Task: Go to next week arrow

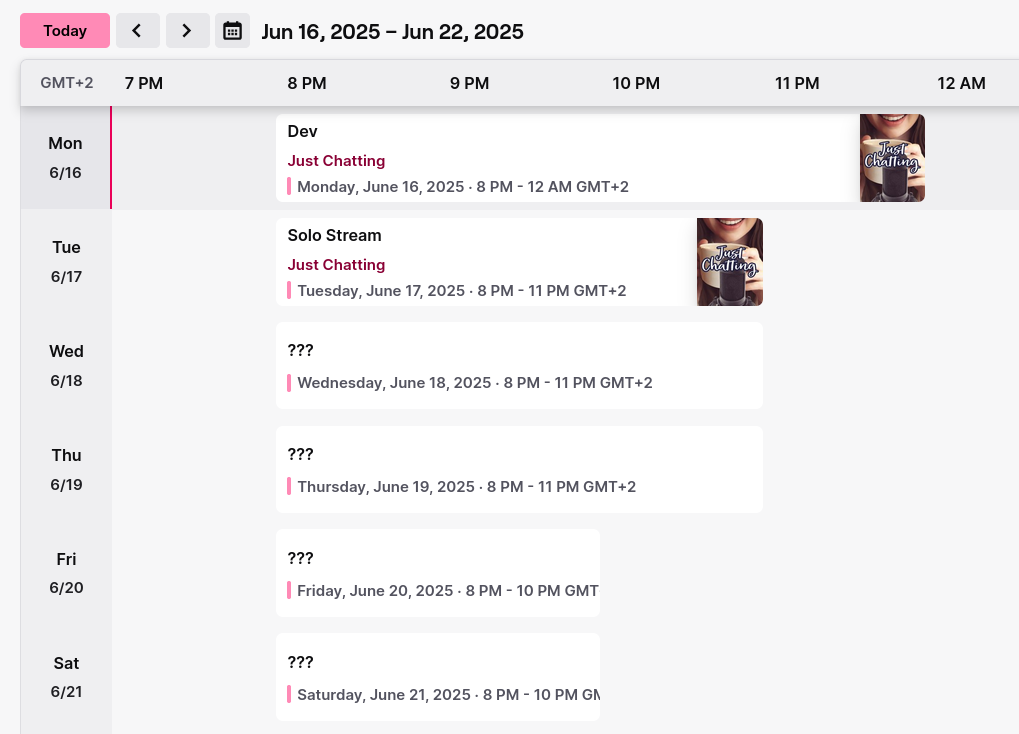Action: (x=187, y=31)
